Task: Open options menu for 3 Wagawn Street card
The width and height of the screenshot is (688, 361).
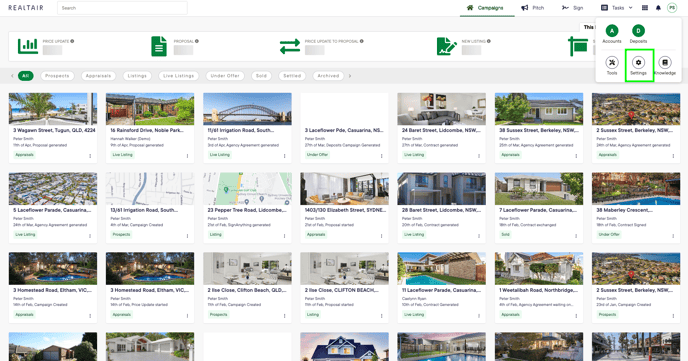Action: pos(90,156)
